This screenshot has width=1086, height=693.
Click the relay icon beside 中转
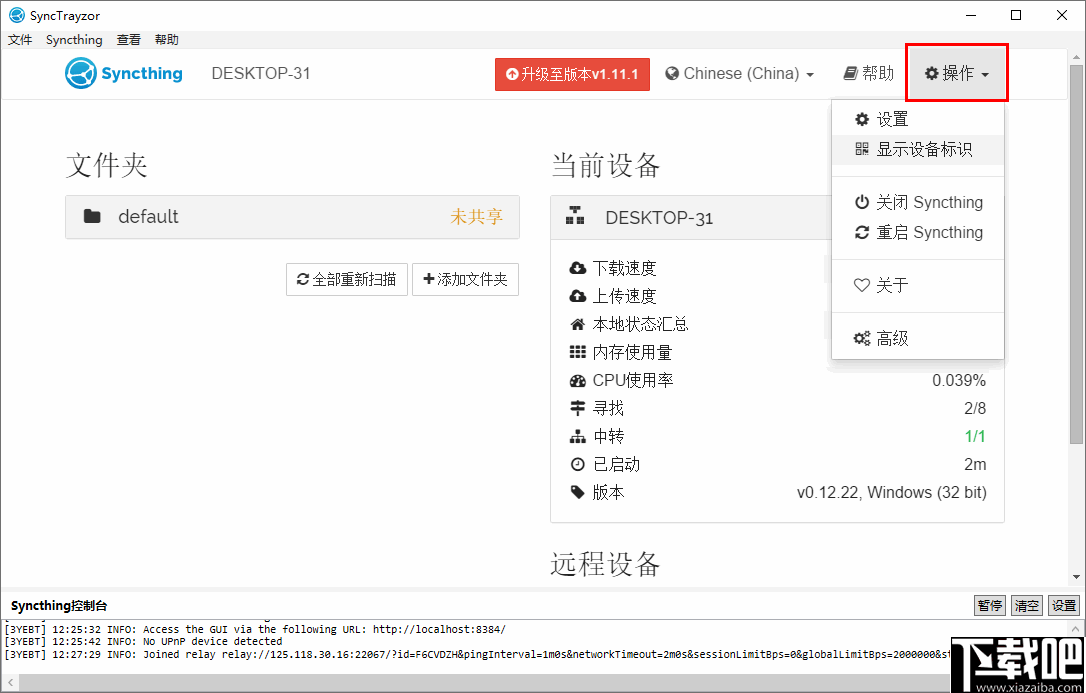(578, 435)
